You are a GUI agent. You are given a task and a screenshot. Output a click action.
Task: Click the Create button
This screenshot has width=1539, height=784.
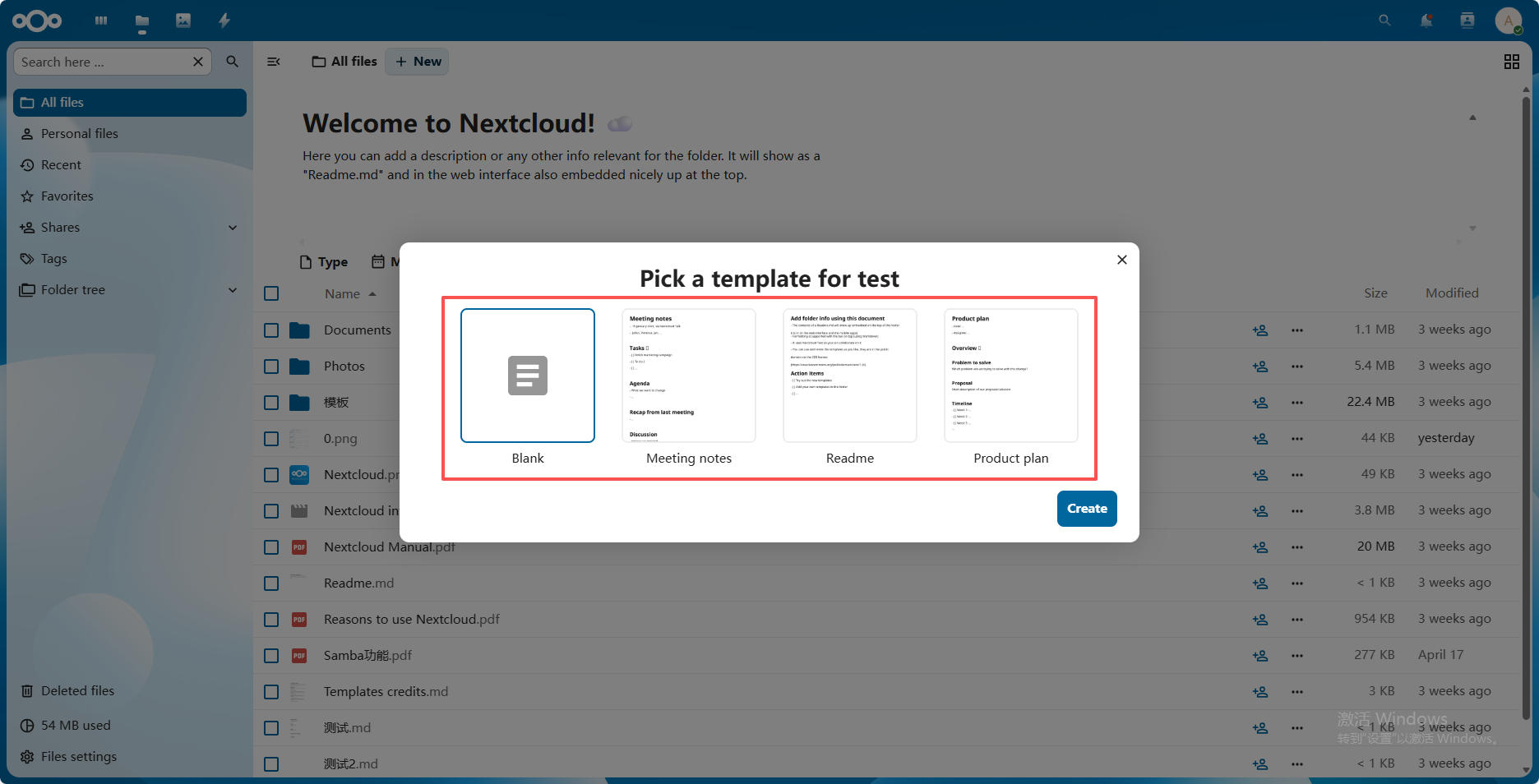tap(1087, 509)
